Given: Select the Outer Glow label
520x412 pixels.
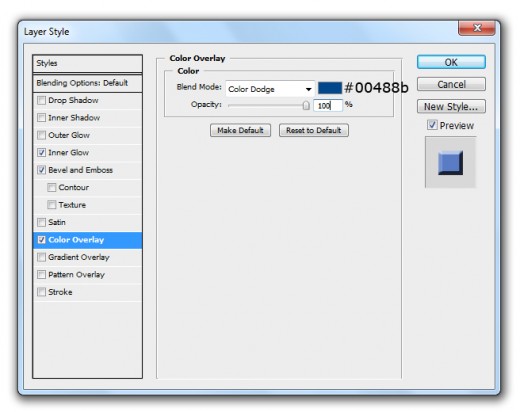Looking at the screenshot, I should (69, 135).
